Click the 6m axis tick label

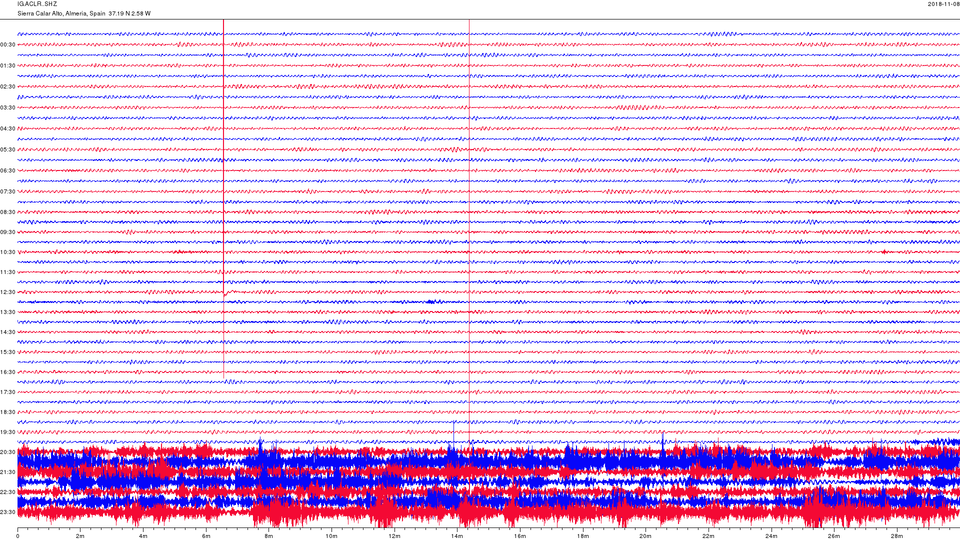(206, 536)
